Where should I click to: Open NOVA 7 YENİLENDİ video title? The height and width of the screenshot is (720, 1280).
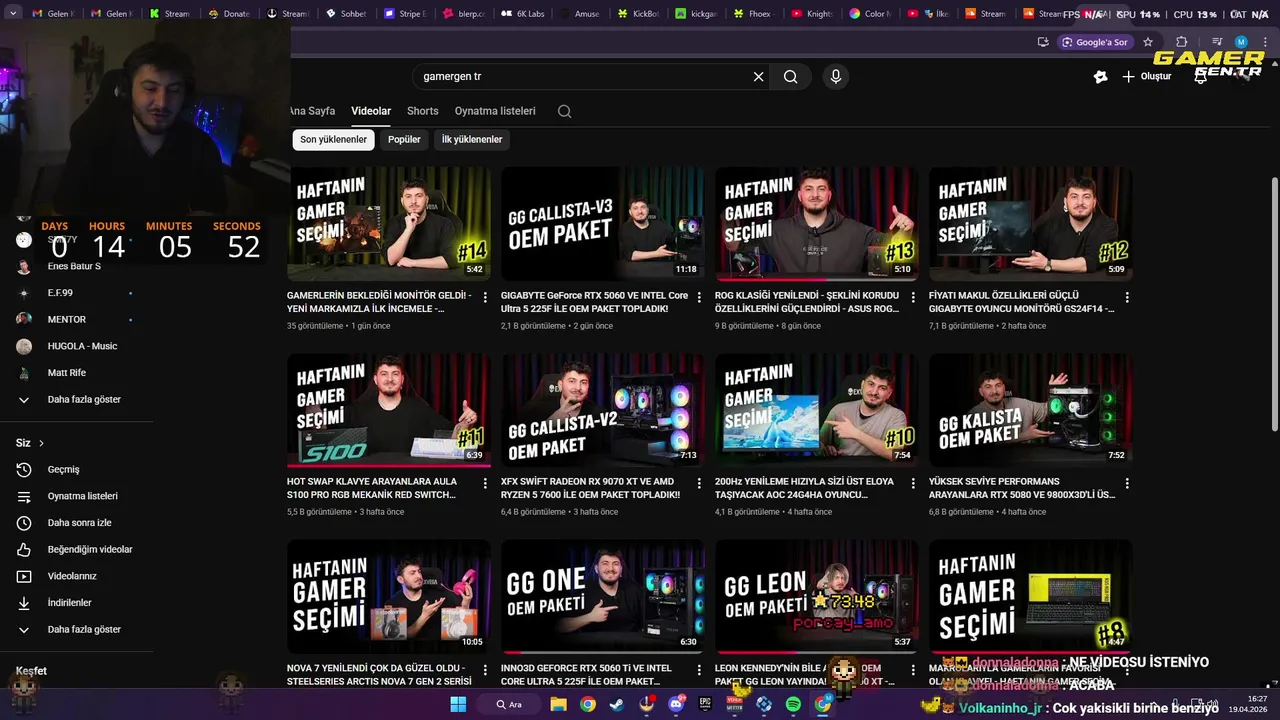coord(379,675)
